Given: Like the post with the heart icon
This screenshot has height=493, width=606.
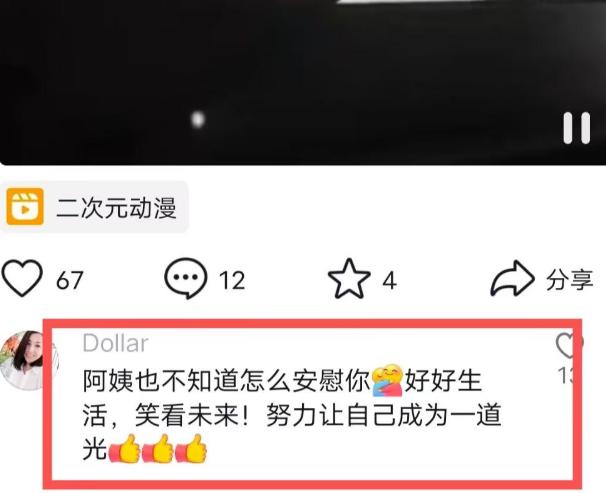Looking at the screenshot, I should [22, 278].
